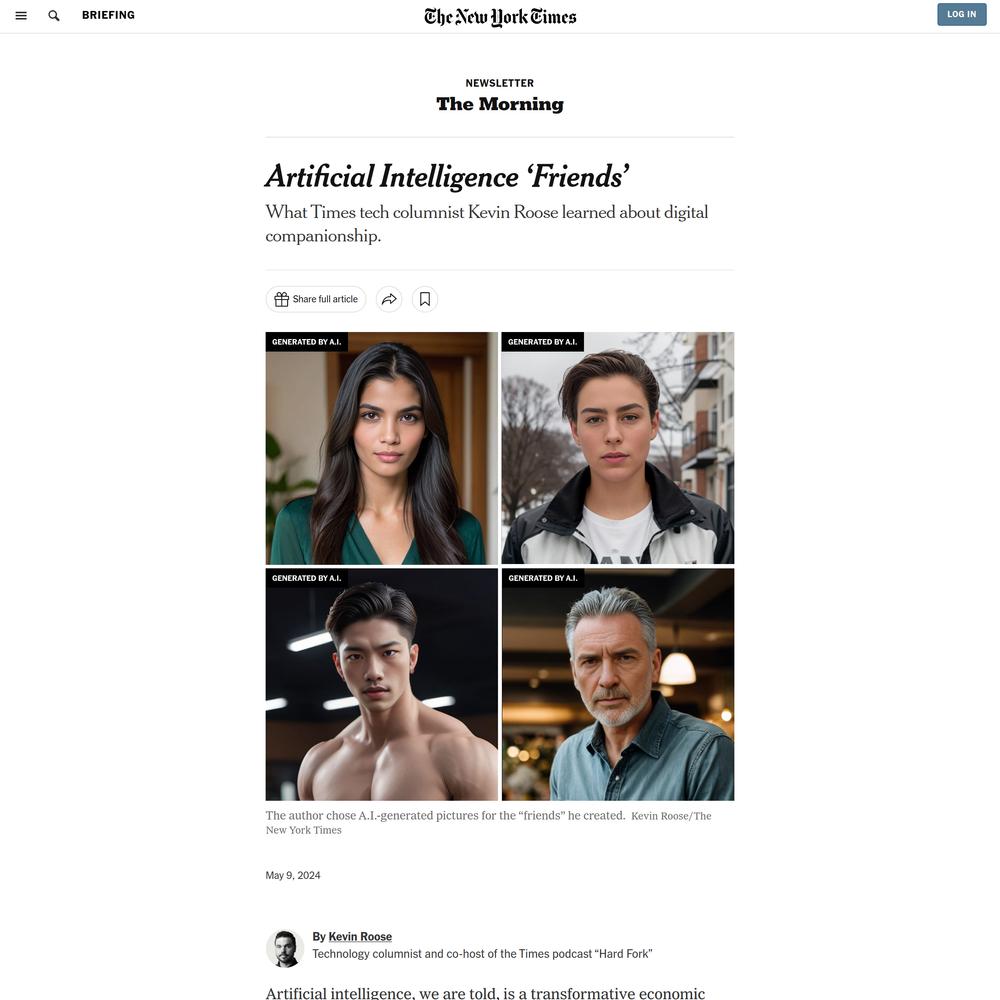This screenshot has width=1000, height=1000.
Task: Open the hamburger sections menu
Action: pos(21,15)
